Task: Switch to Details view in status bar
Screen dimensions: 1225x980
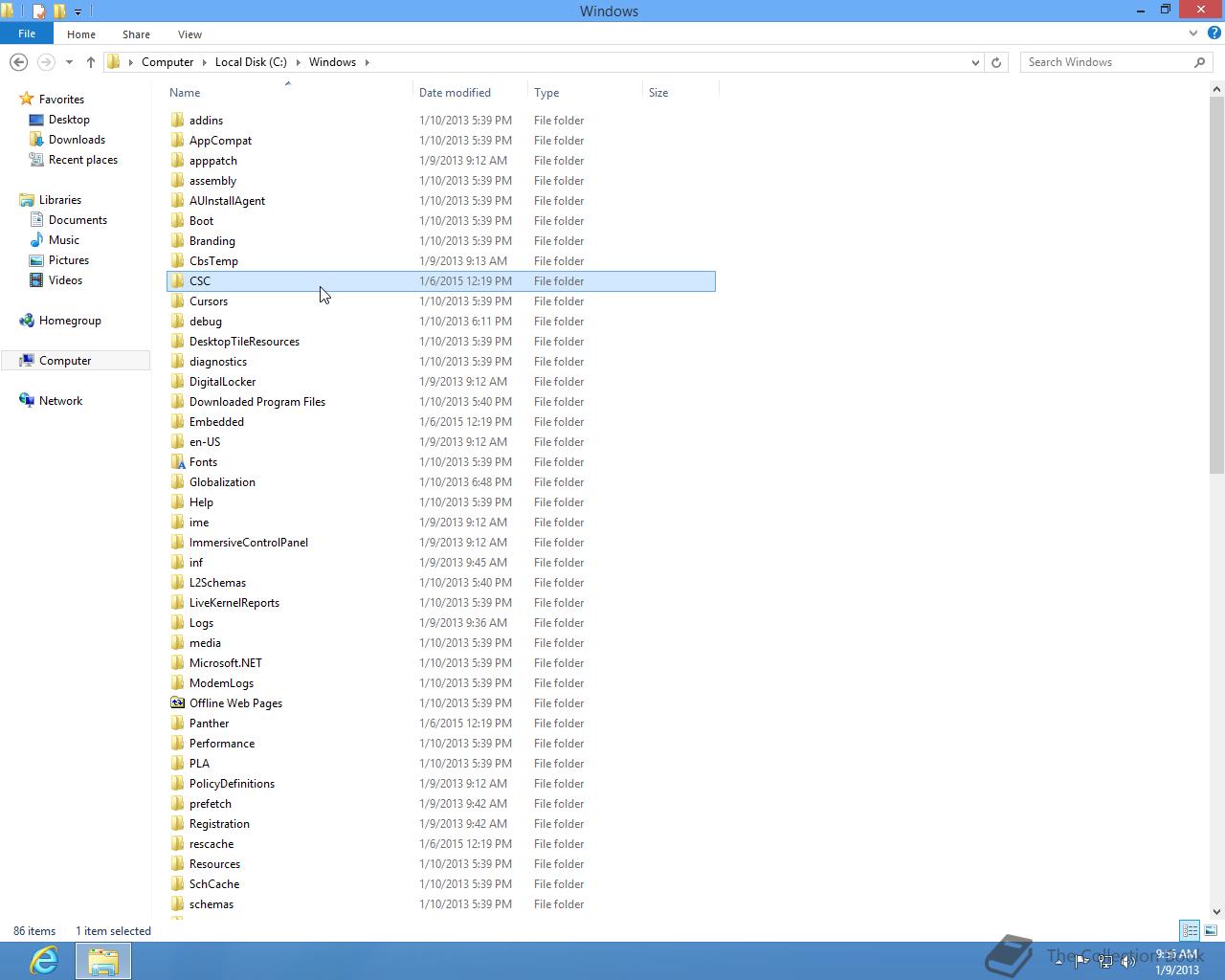Action: [1190, 930]
